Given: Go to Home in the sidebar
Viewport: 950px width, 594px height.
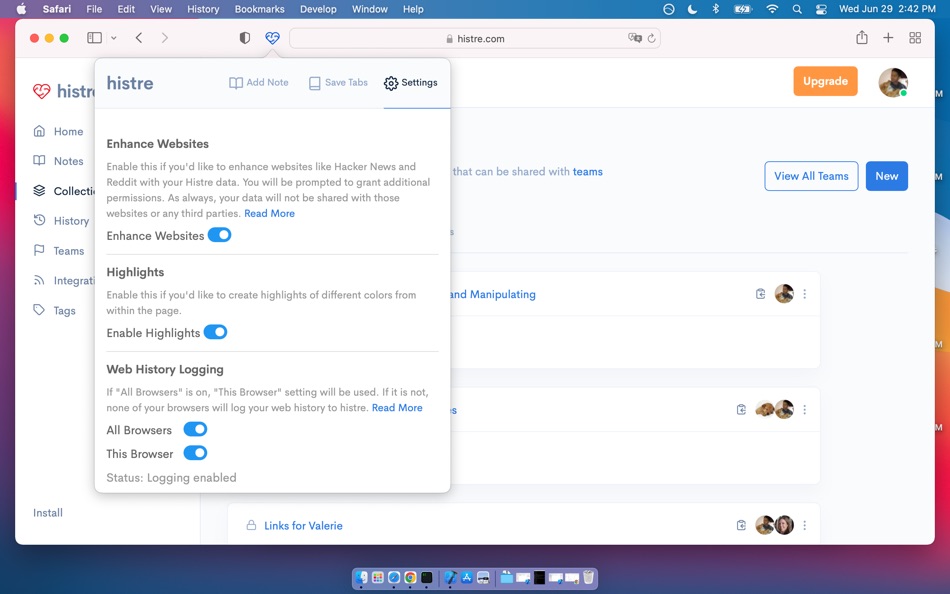Looking at the screenshot, I should (58, 132).
